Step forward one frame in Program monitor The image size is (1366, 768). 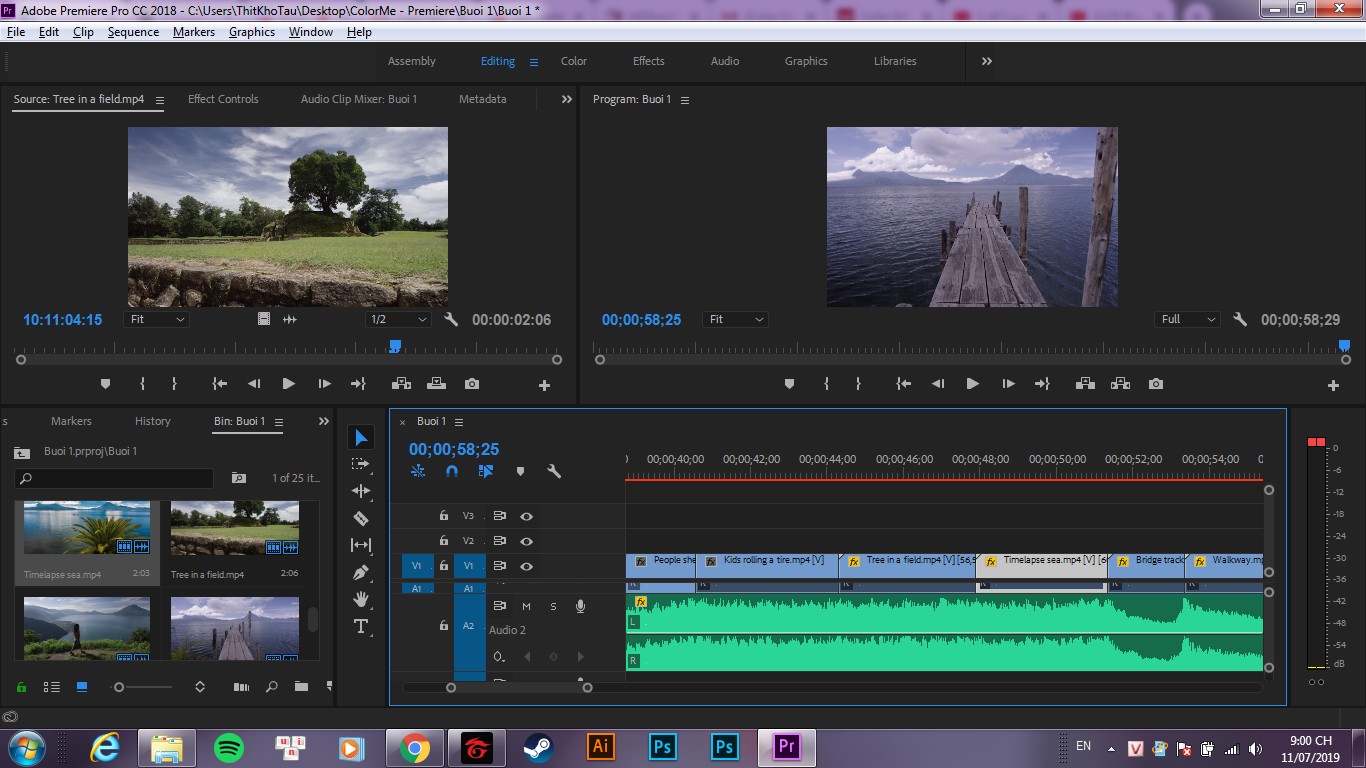click(1008, 384)
